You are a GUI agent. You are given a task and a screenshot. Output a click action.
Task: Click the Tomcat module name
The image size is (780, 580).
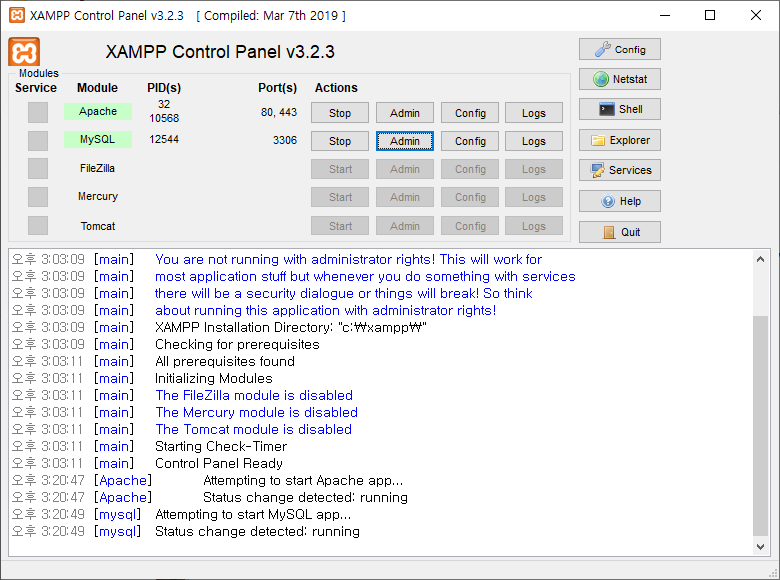(98, 226)
